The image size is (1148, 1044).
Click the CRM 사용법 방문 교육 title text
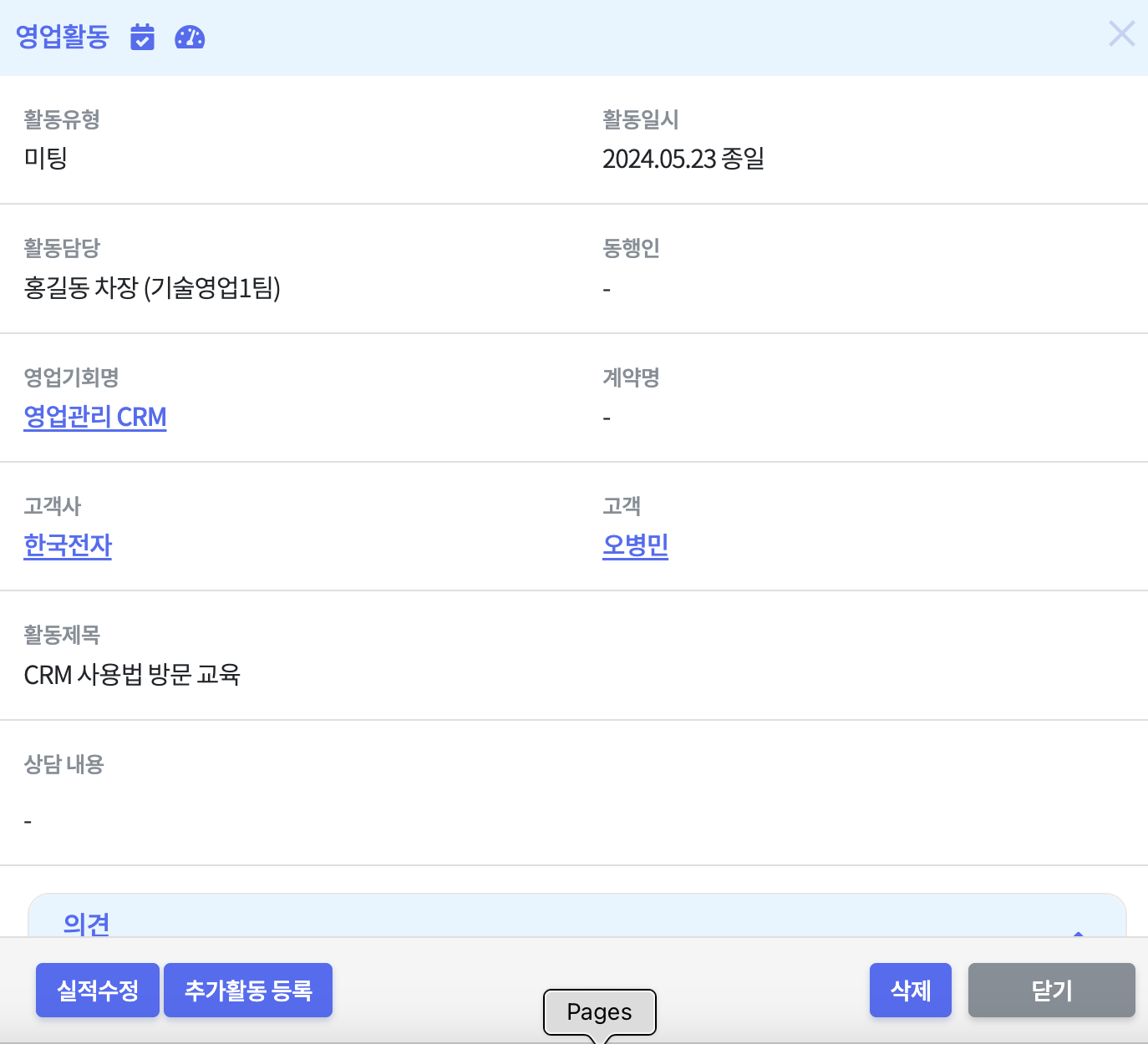pyautogui.click(x=132, y=675)
